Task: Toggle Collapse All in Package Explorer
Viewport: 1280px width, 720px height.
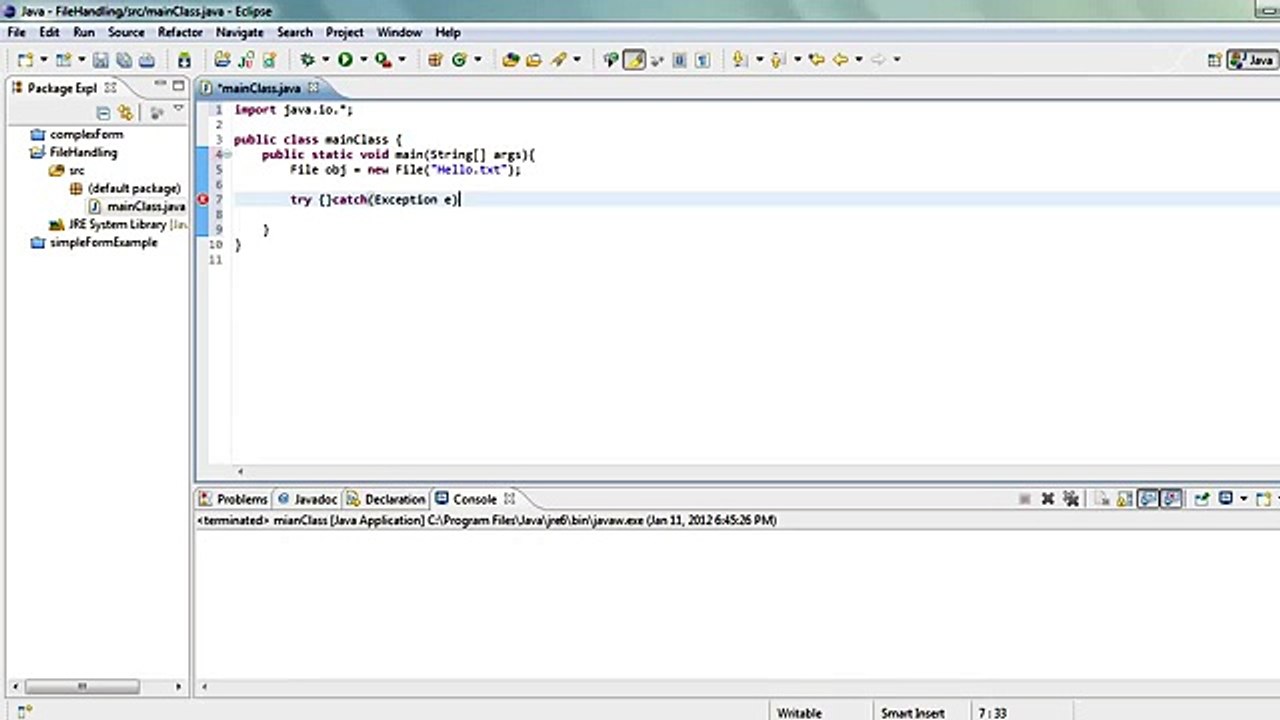Action: coord(103,113)
